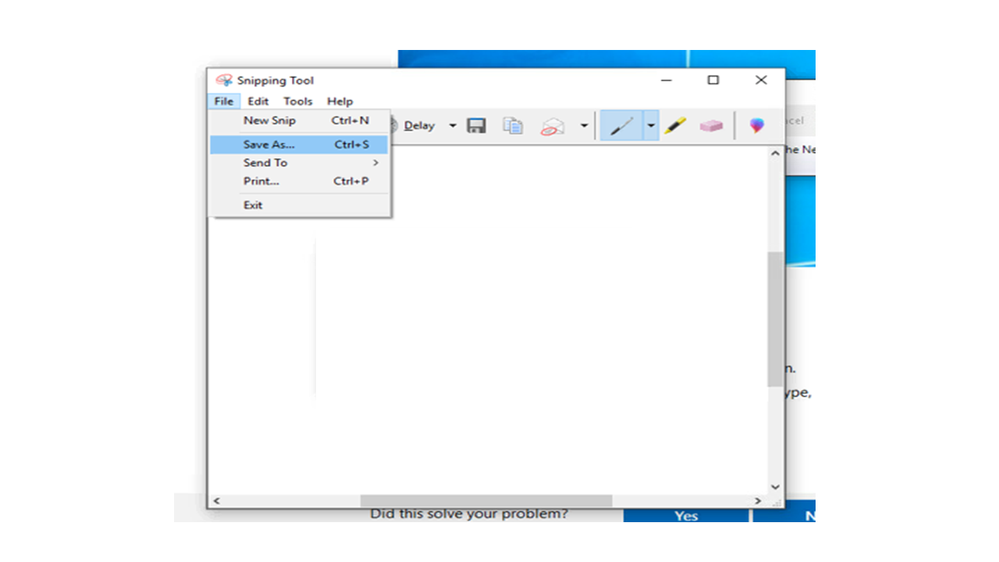Select the Highlighter tool
The width and height of the screenshot is (999, 562).
675,126
